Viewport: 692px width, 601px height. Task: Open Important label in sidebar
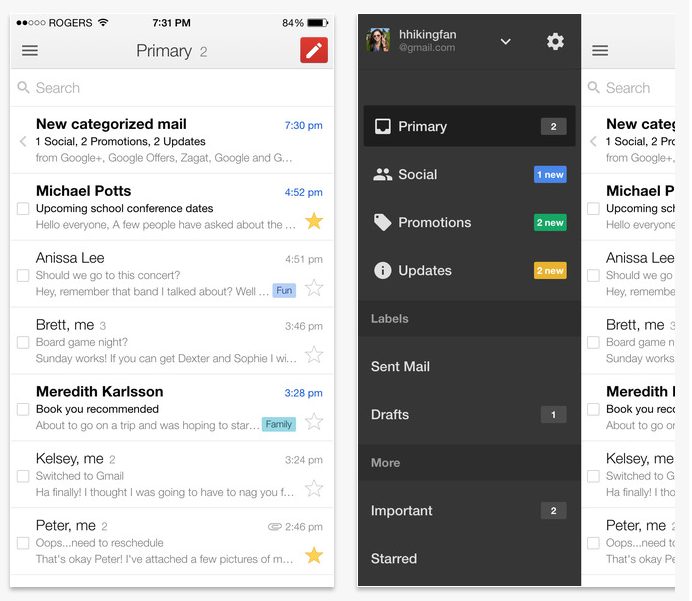(x=469, y=511)
